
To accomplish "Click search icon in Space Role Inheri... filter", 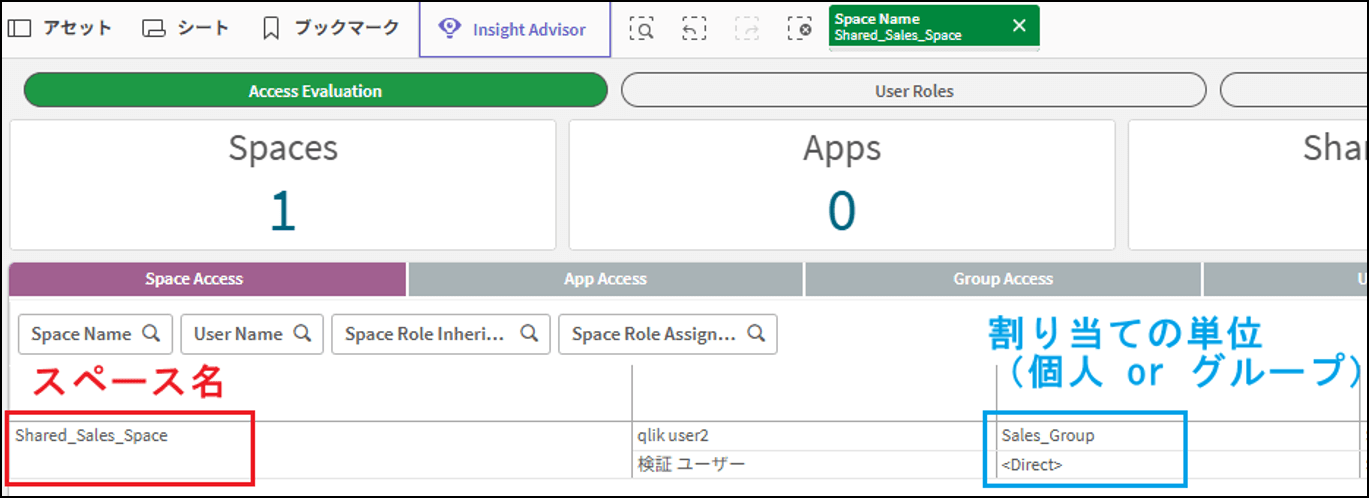I will tap(529, 334).
